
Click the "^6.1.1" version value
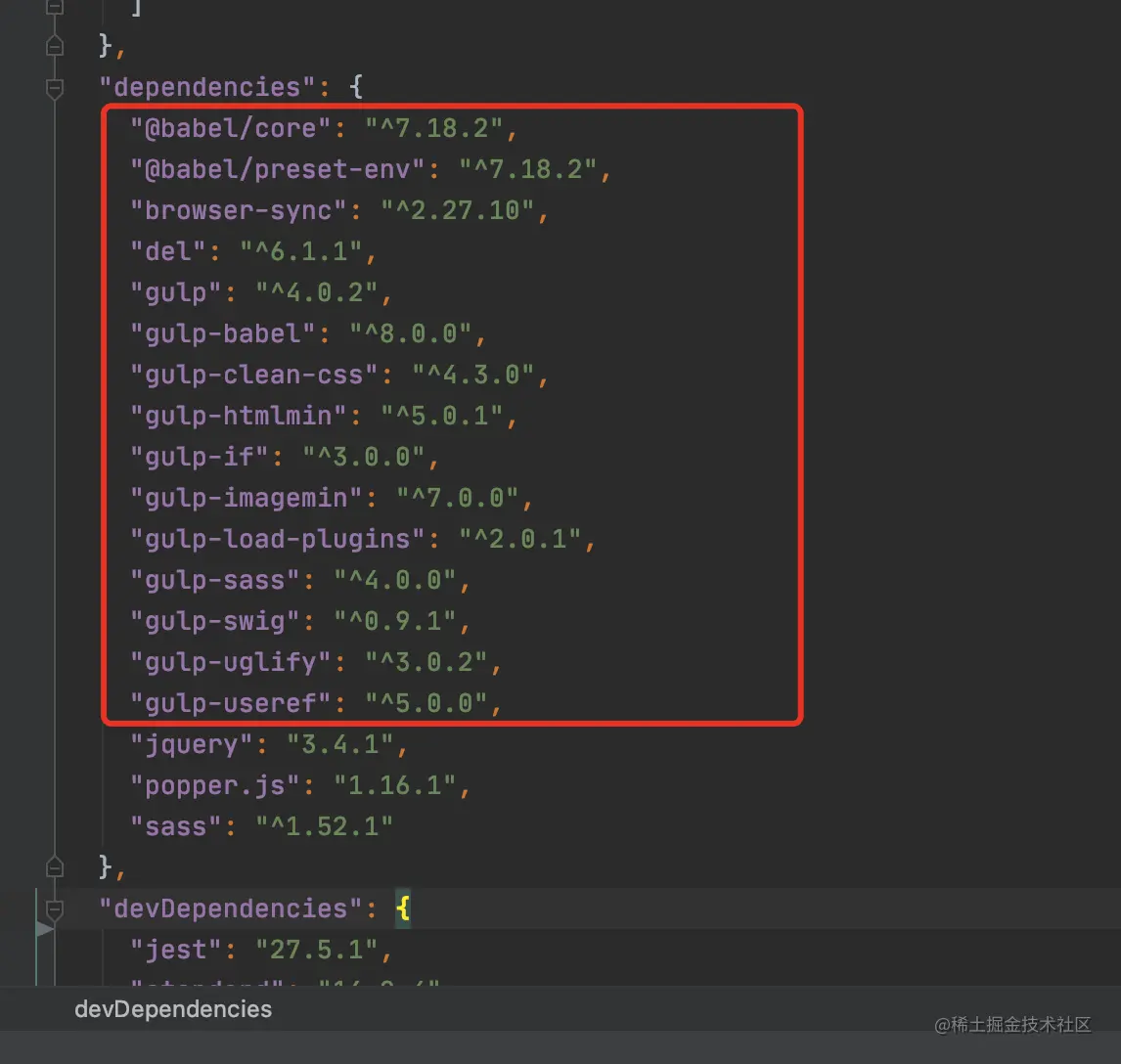pos(300,251)
